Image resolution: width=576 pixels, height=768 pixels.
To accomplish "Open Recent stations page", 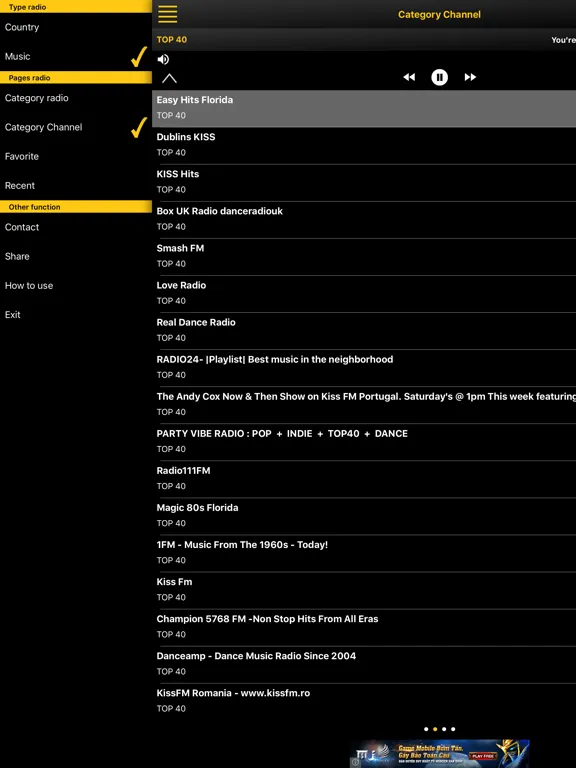I will tap(76, 186).
